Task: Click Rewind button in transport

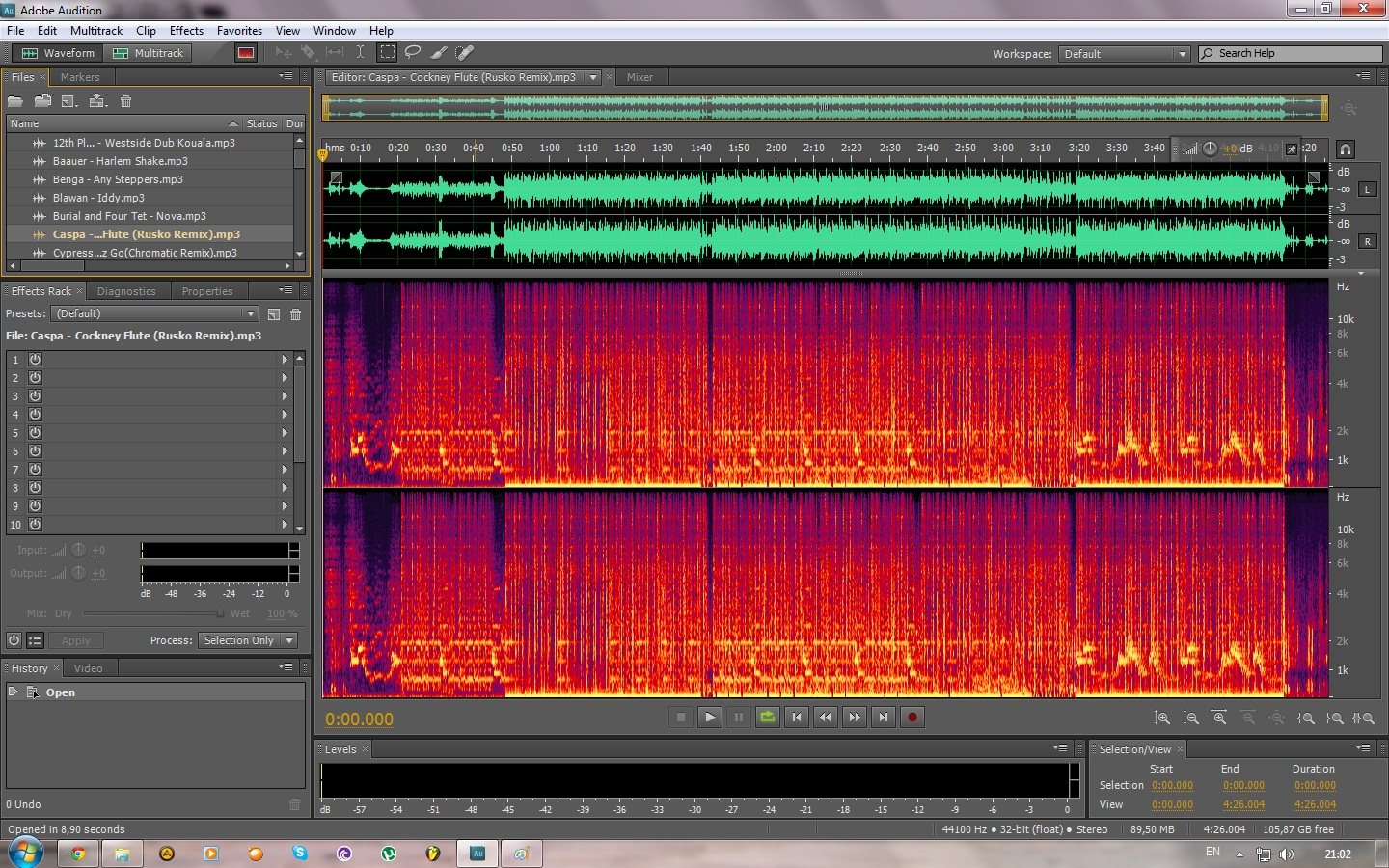Action: click(826, 718)
